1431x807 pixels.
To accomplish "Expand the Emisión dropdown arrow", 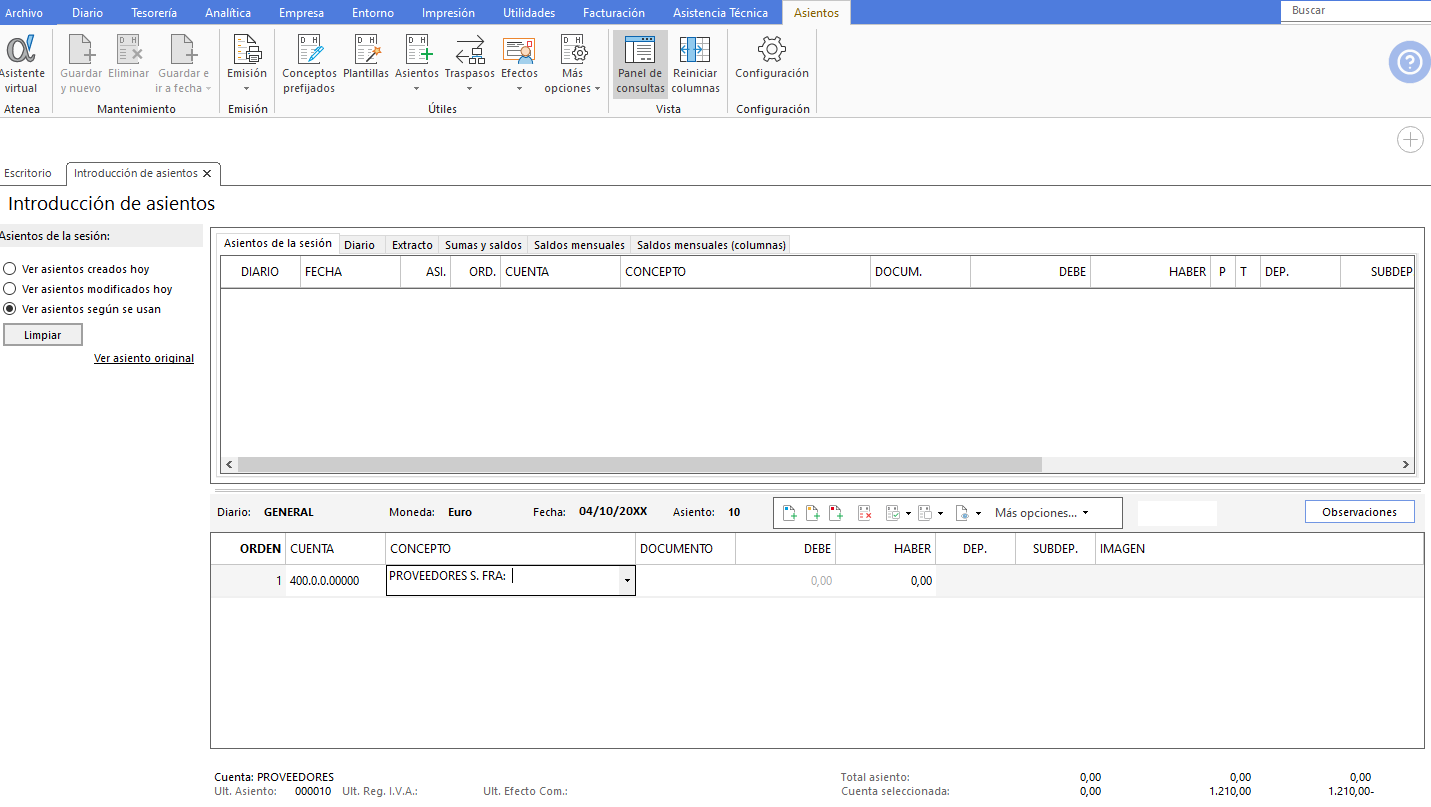I will [x=247, y=88].
